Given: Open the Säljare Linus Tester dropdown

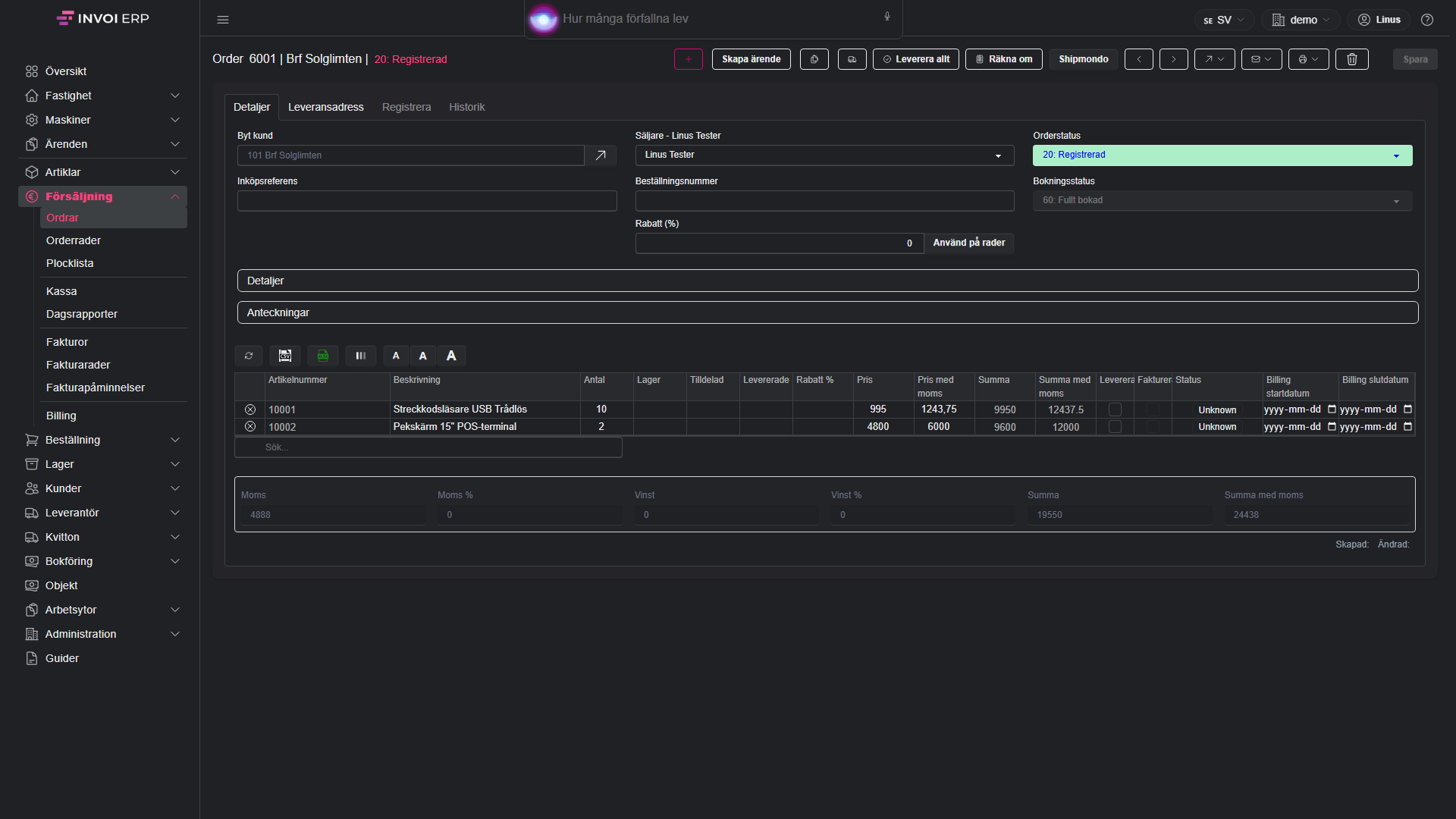Looking at the screenshot, I should (x=824, y=155).
